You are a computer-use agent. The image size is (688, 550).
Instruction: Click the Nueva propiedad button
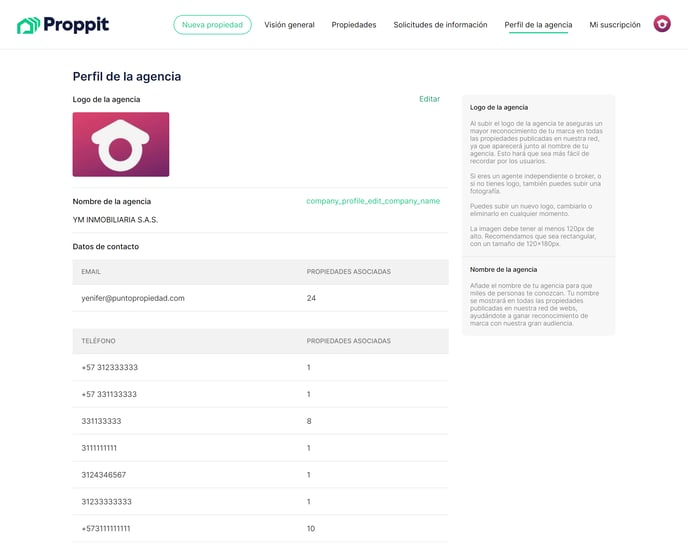(212, 25)
